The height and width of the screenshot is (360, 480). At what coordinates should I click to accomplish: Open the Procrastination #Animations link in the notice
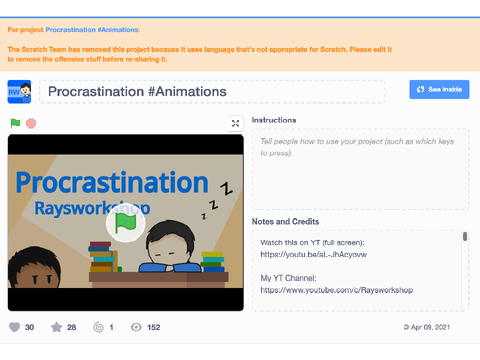click(92, 30)
